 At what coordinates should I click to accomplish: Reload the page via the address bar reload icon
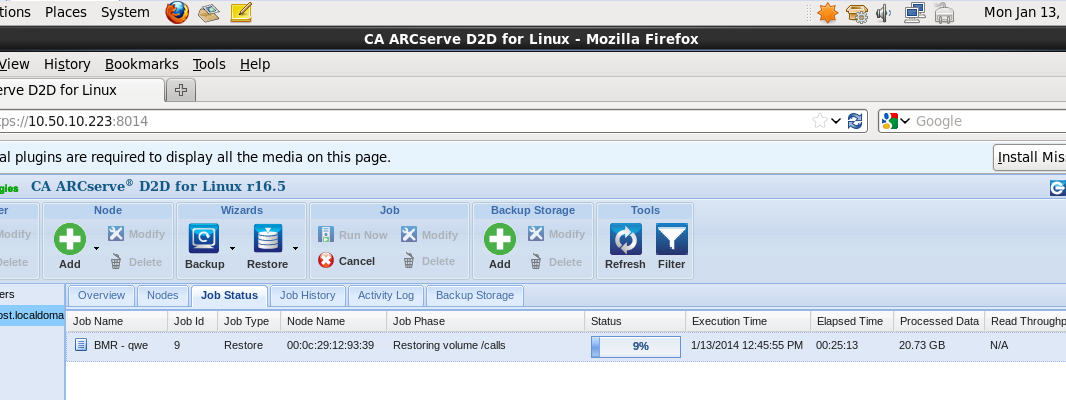coord(856,121)
